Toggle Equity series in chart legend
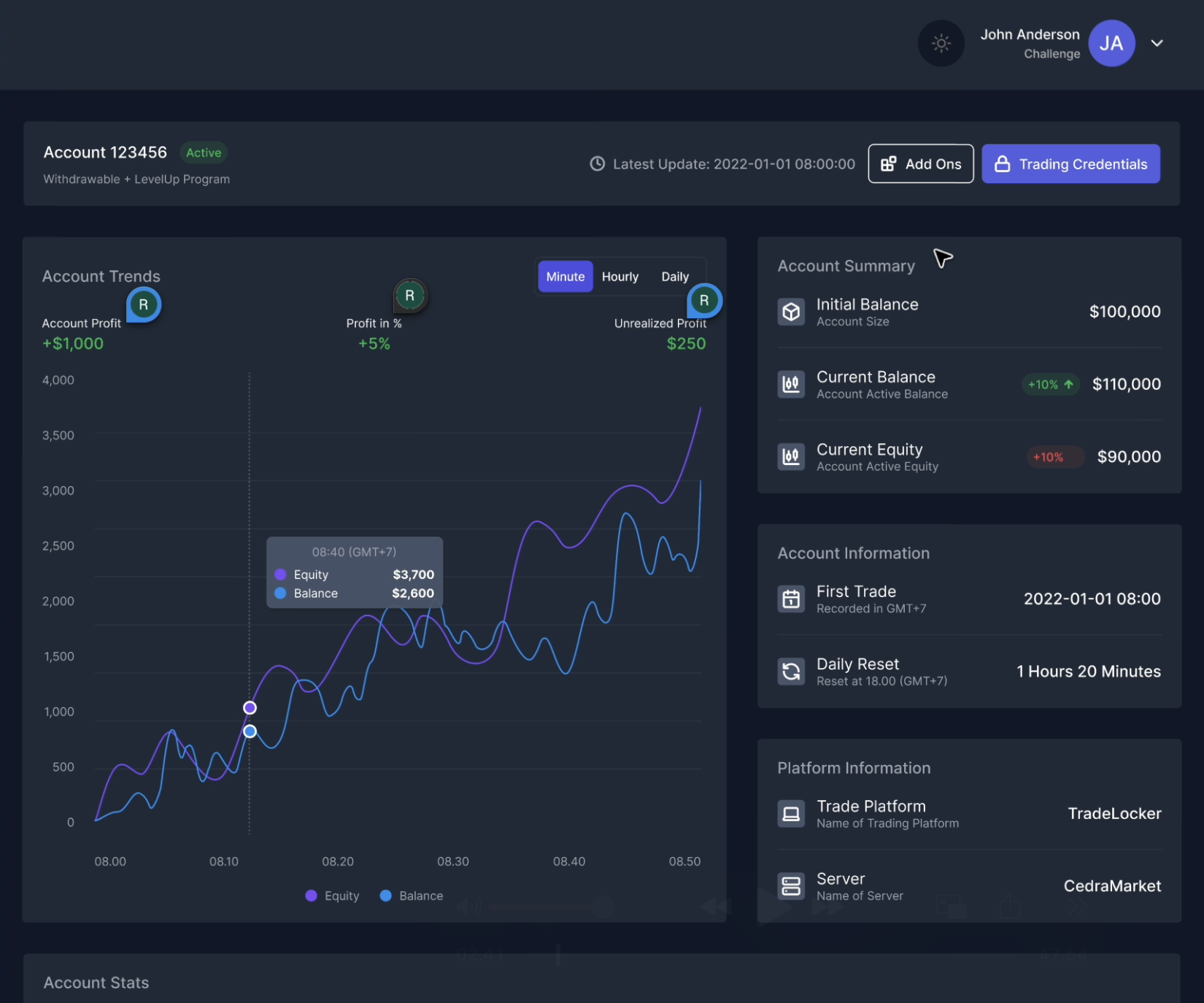Screen dimensions: 1204x1003 (x=333, y=896)
